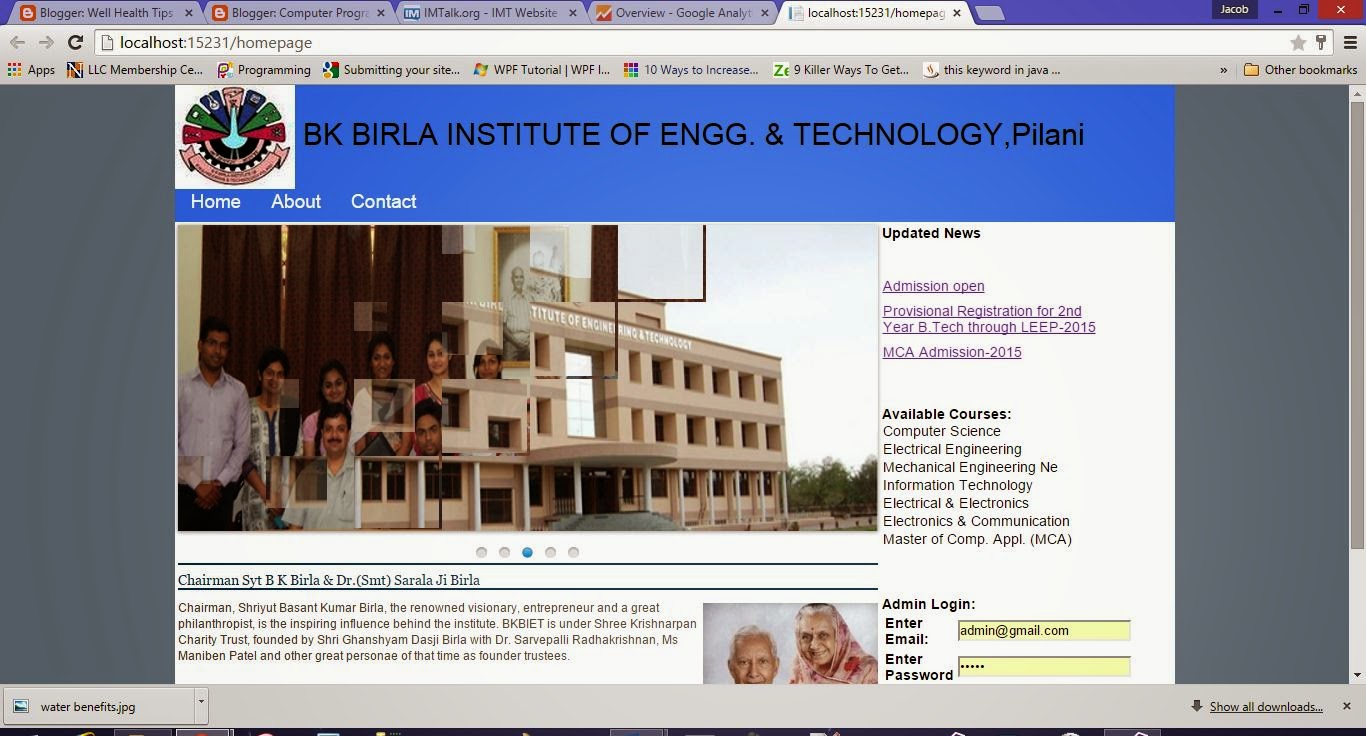Open the MCA Admission-2015 link

coord(952,352)
